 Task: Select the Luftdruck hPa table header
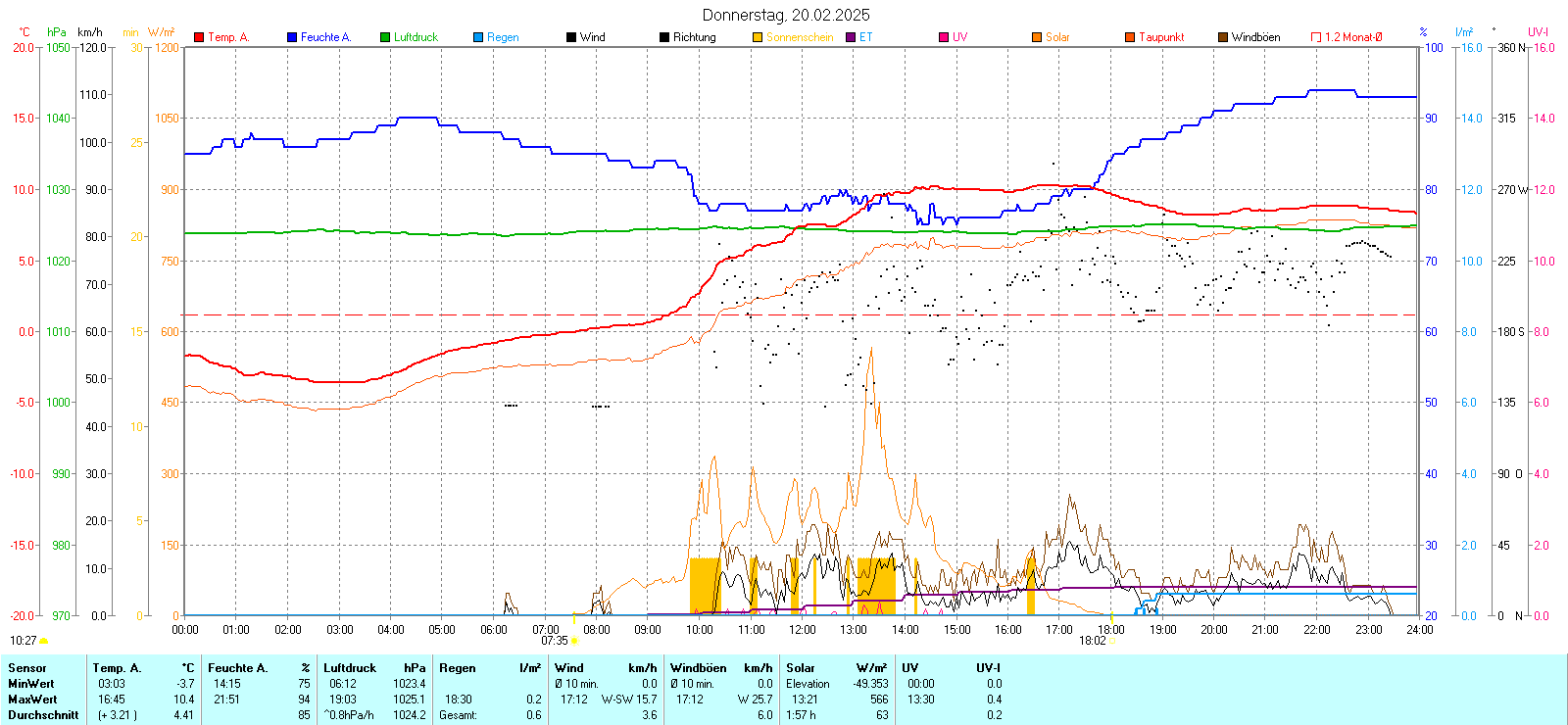[374, 668]
